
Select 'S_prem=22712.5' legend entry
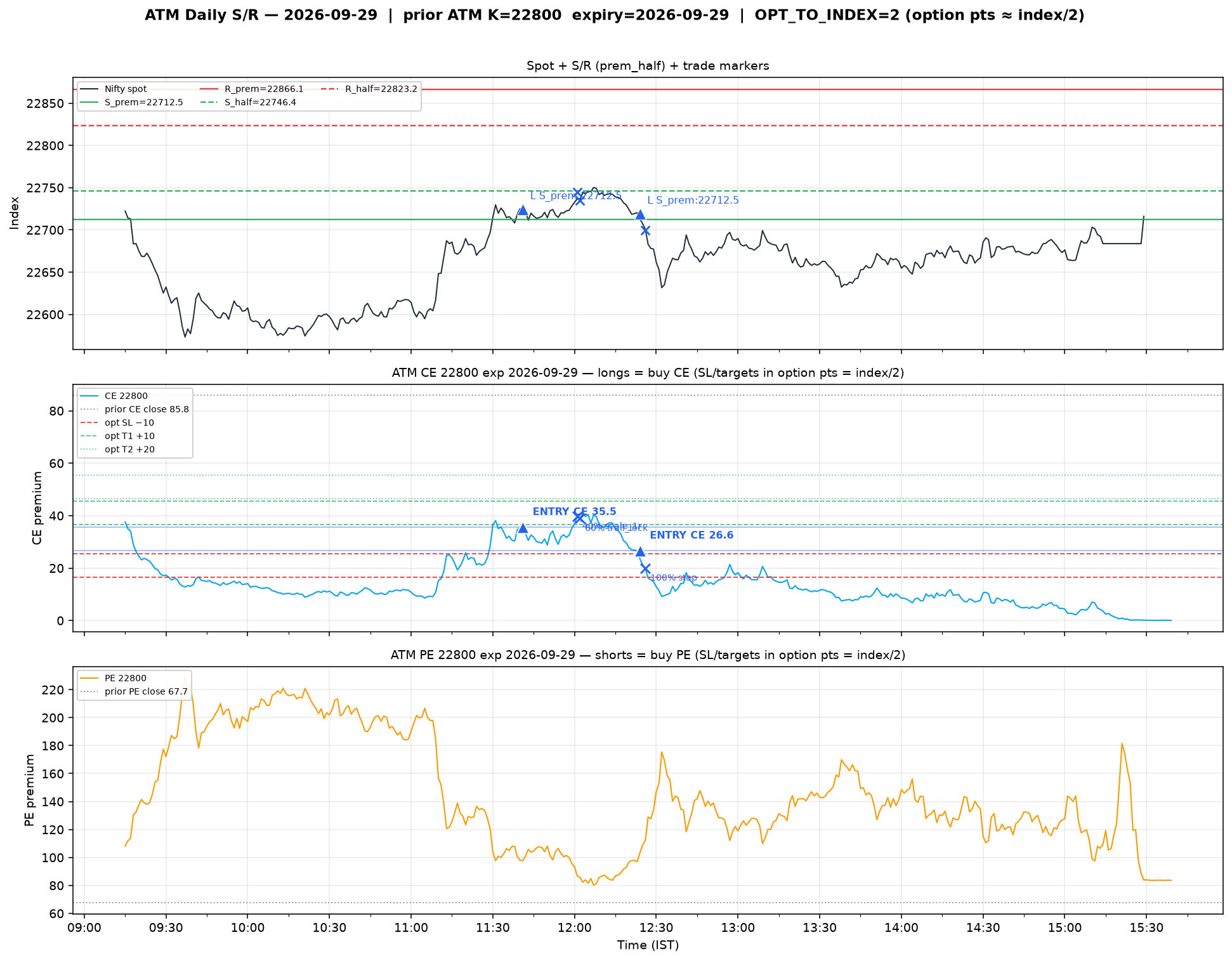point(131,103)
